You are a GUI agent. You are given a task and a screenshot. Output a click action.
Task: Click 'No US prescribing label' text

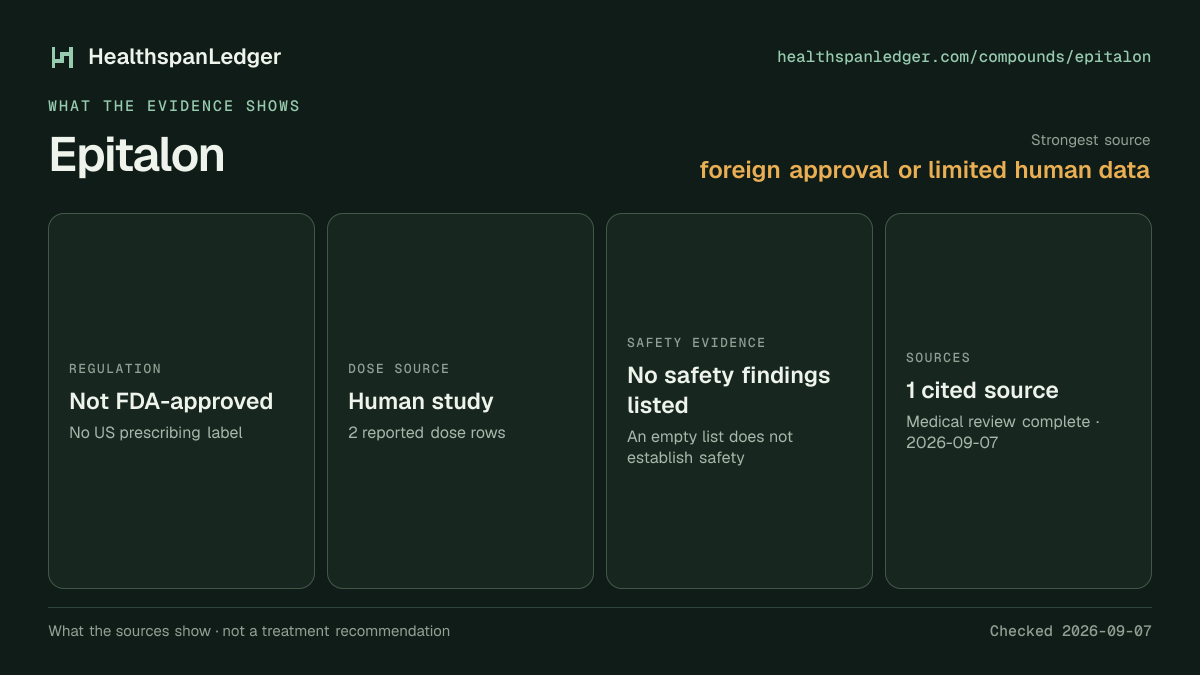[156, 433]
